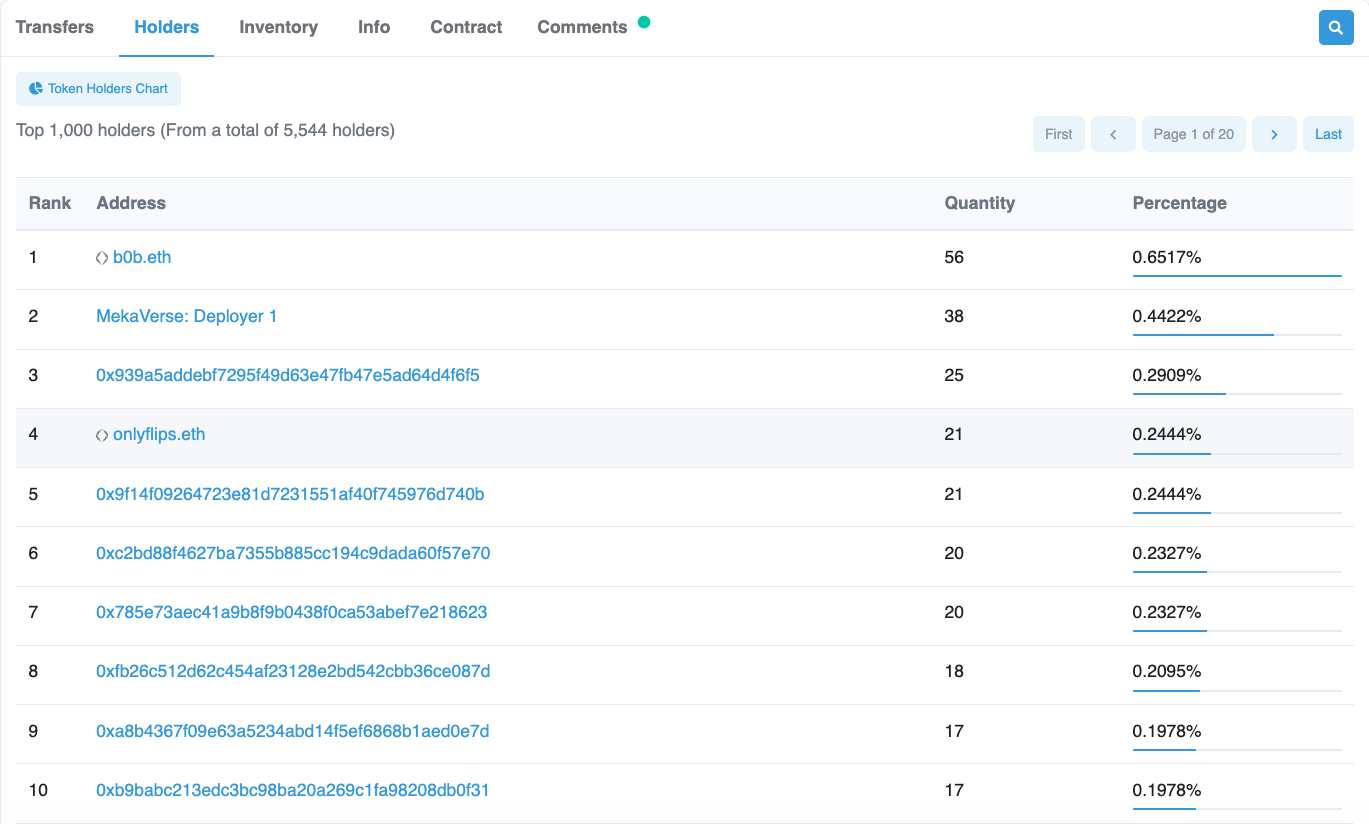Click quantity 25 in the rank 3 row

954,375
